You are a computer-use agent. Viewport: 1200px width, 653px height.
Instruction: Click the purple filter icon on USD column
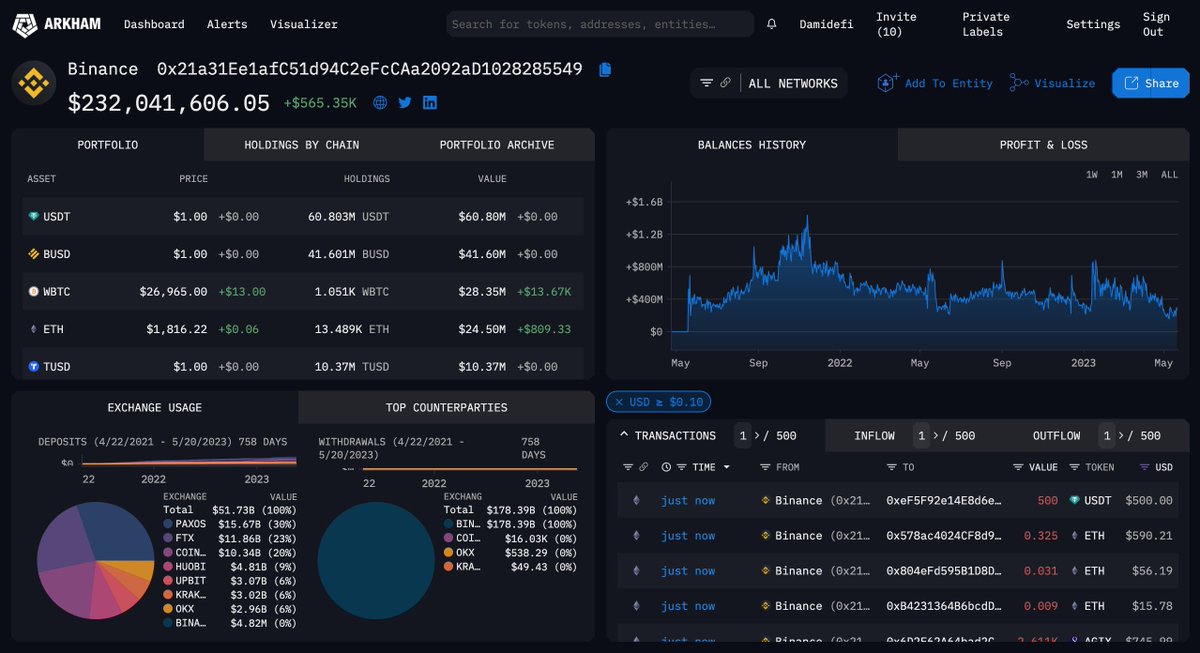pos(1145,467)
